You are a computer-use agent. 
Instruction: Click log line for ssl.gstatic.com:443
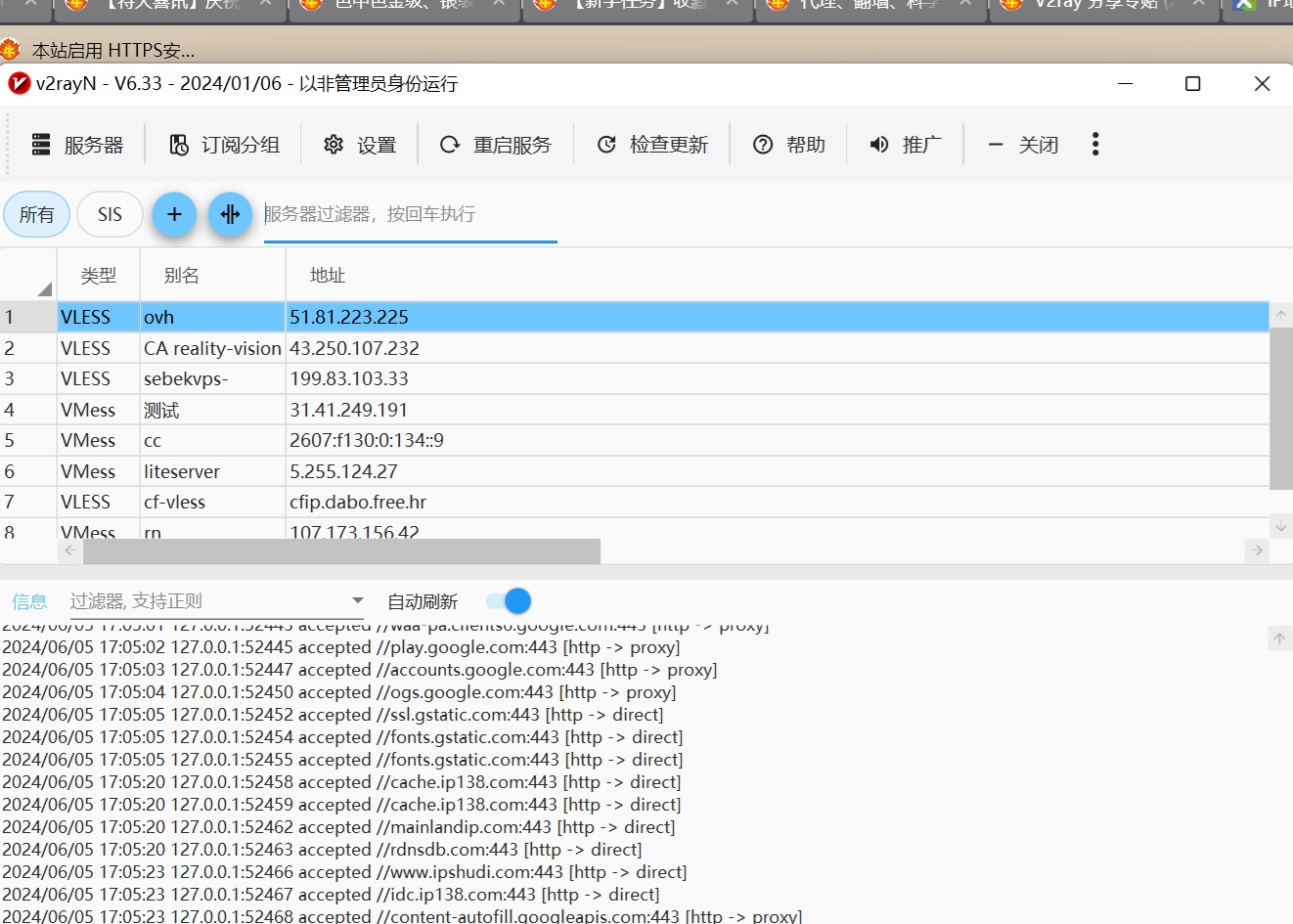[x=333, y=715]
